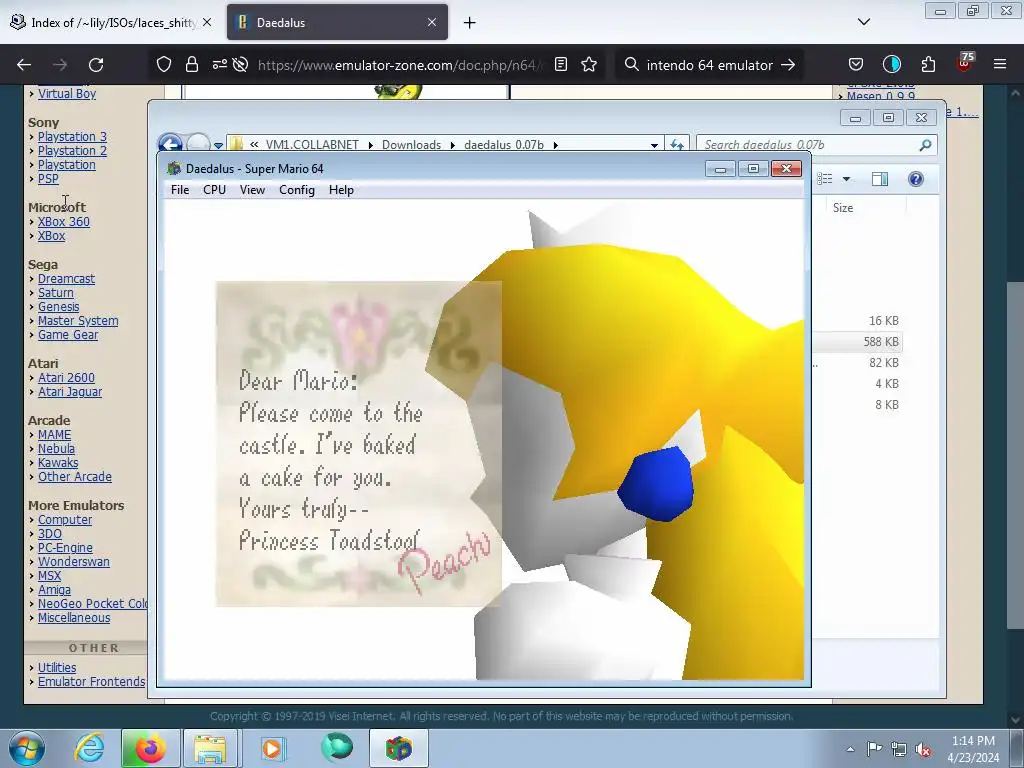Viewport: 1024px width, 768px height.
Task: Open the MAME link
Action: [x=54, y=435]
